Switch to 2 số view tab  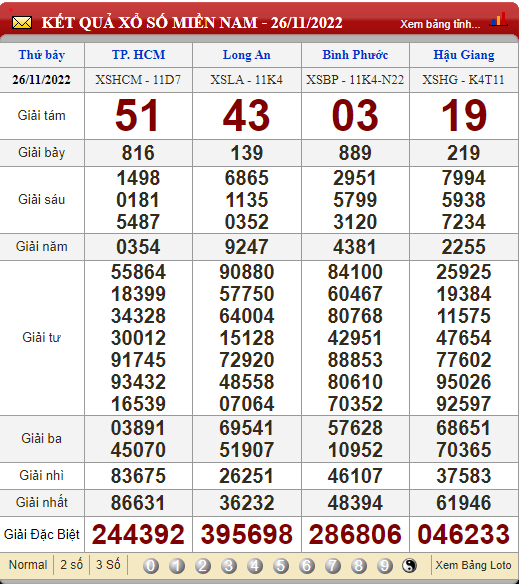[72, 565]
